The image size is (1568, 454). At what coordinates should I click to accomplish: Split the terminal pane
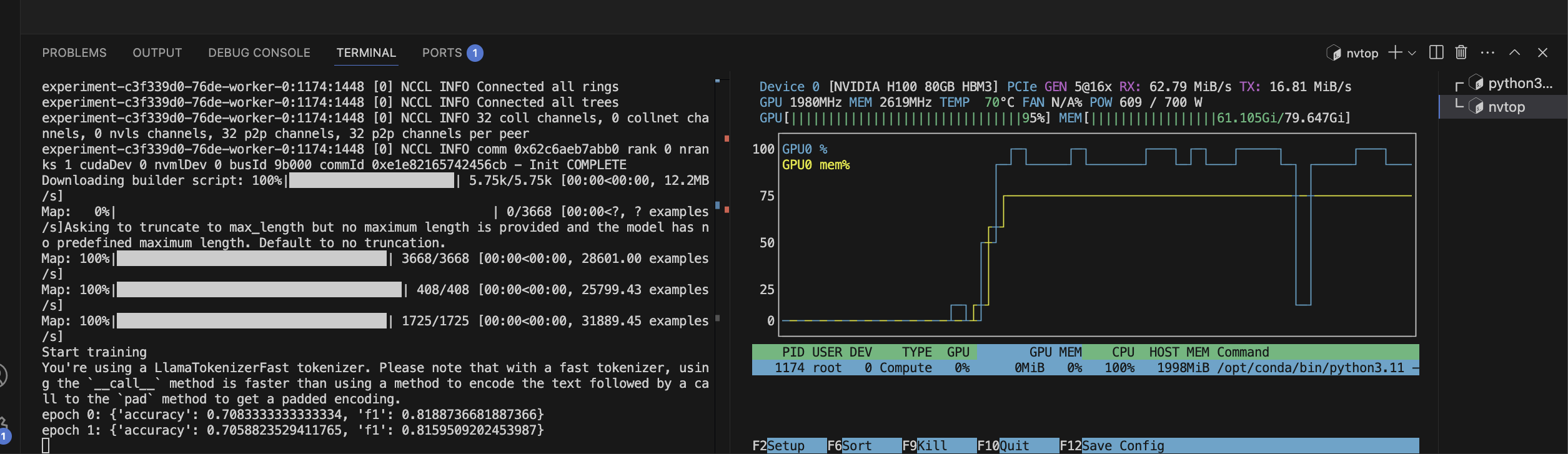(1436, 52)
